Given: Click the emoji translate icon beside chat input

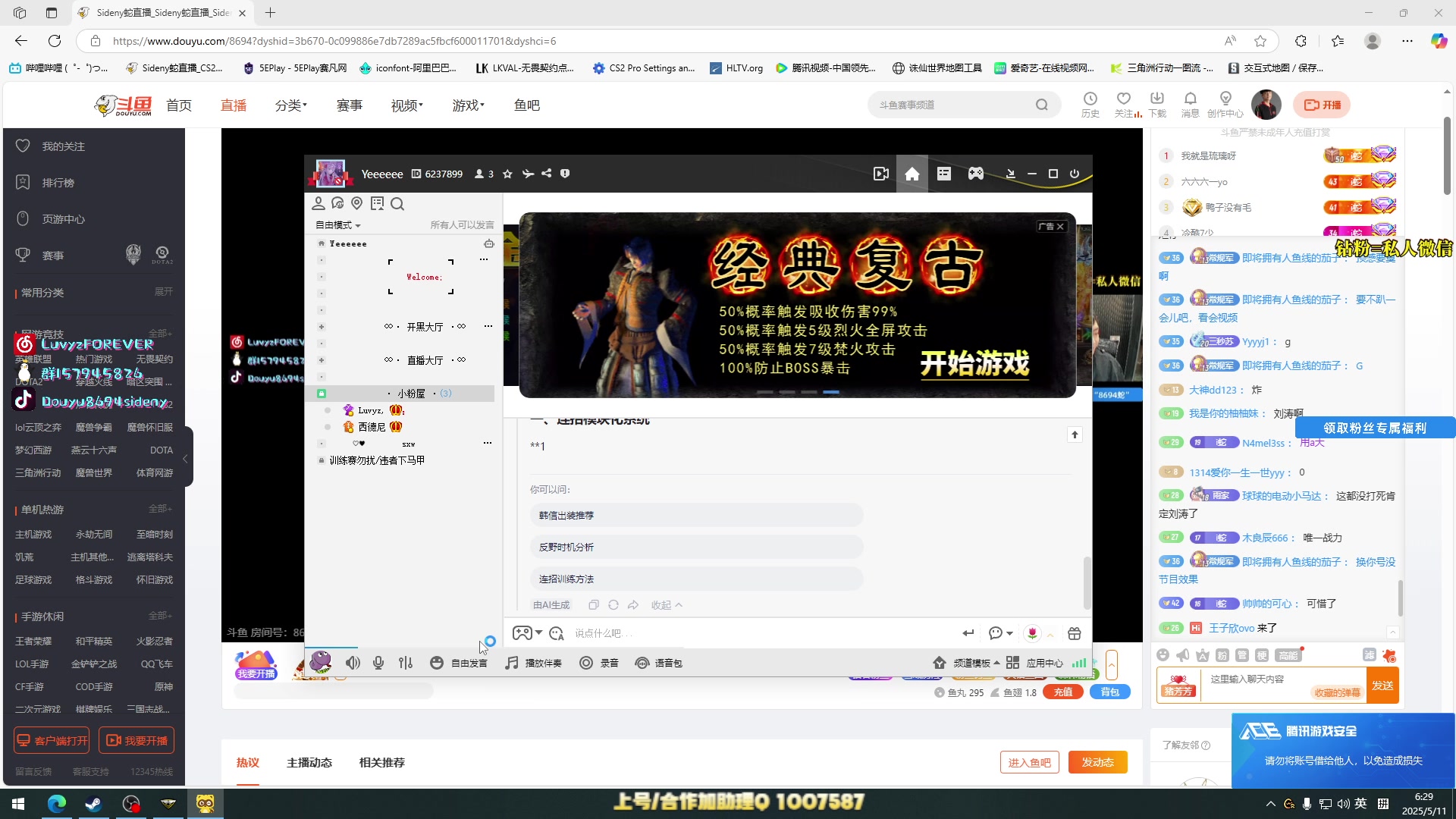Looking at the screenshot, I should (556, 633).
